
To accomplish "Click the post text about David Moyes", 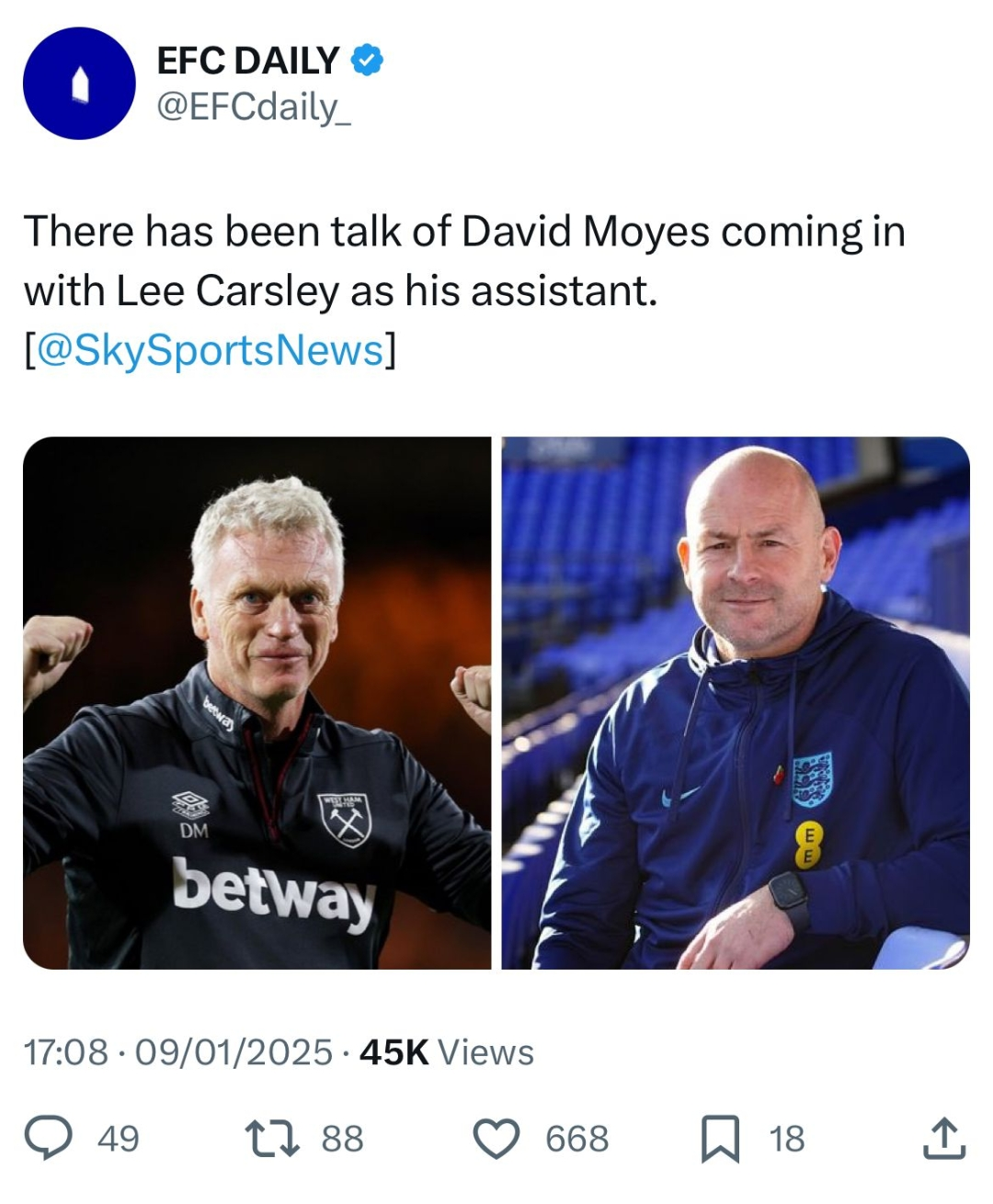I will (464, 260).
